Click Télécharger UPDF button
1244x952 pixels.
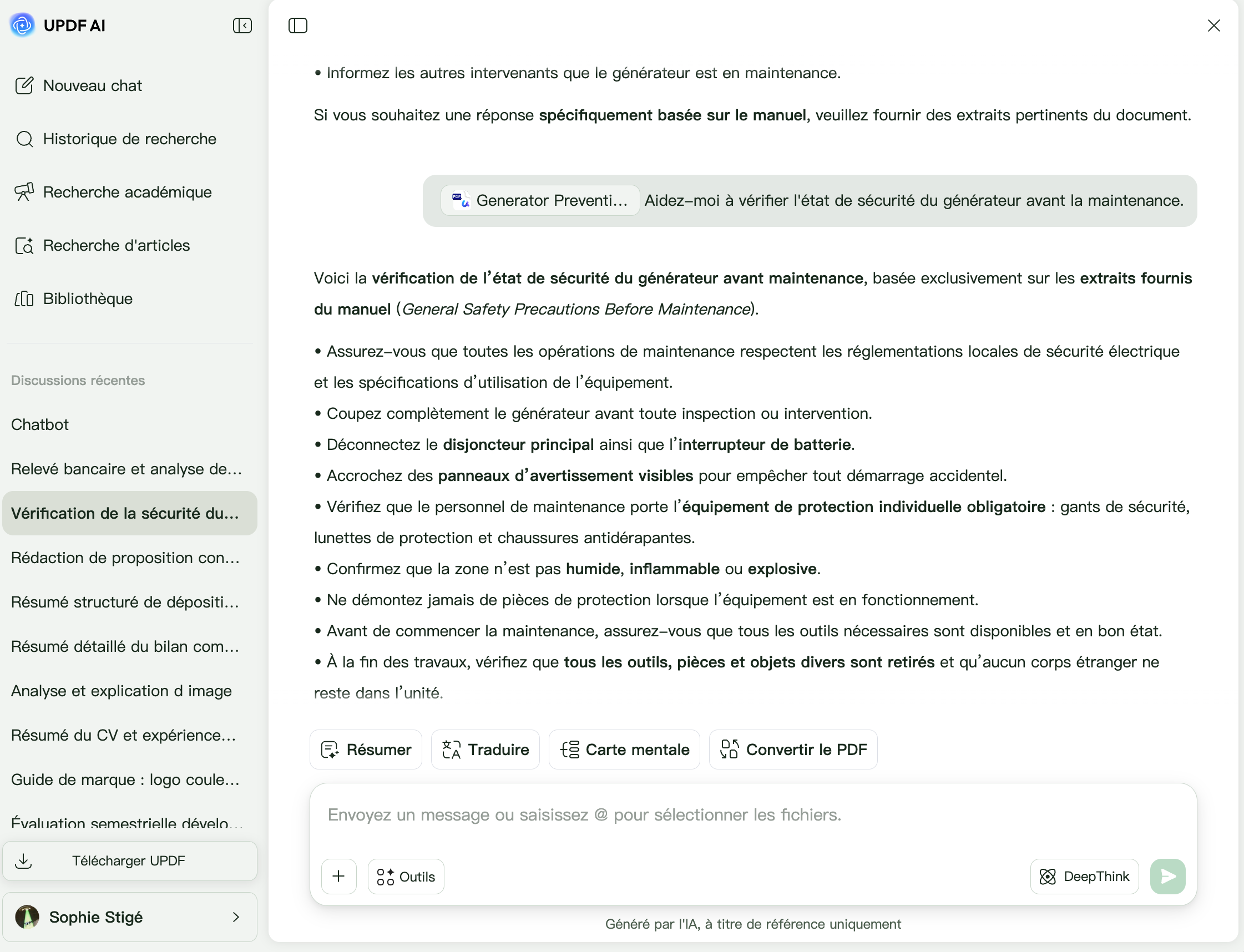click(x=129, y=861)
